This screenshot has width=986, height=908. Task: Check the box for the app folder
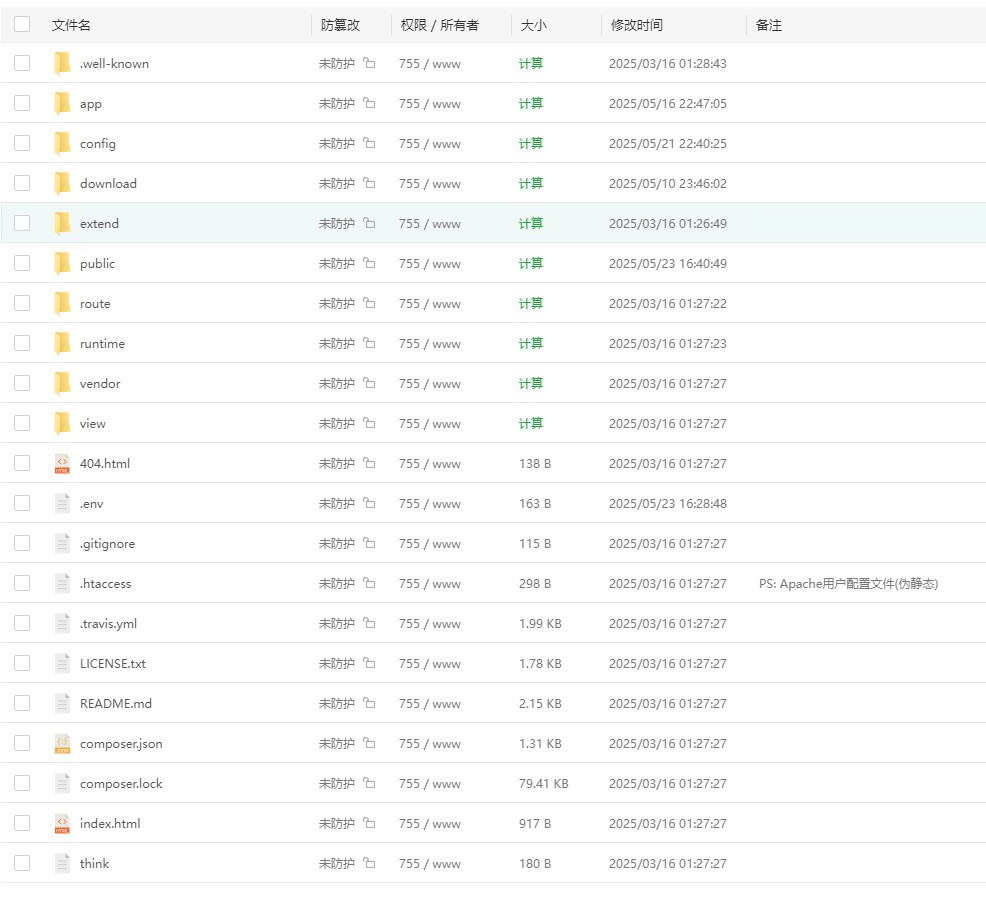tap(22, 103)
